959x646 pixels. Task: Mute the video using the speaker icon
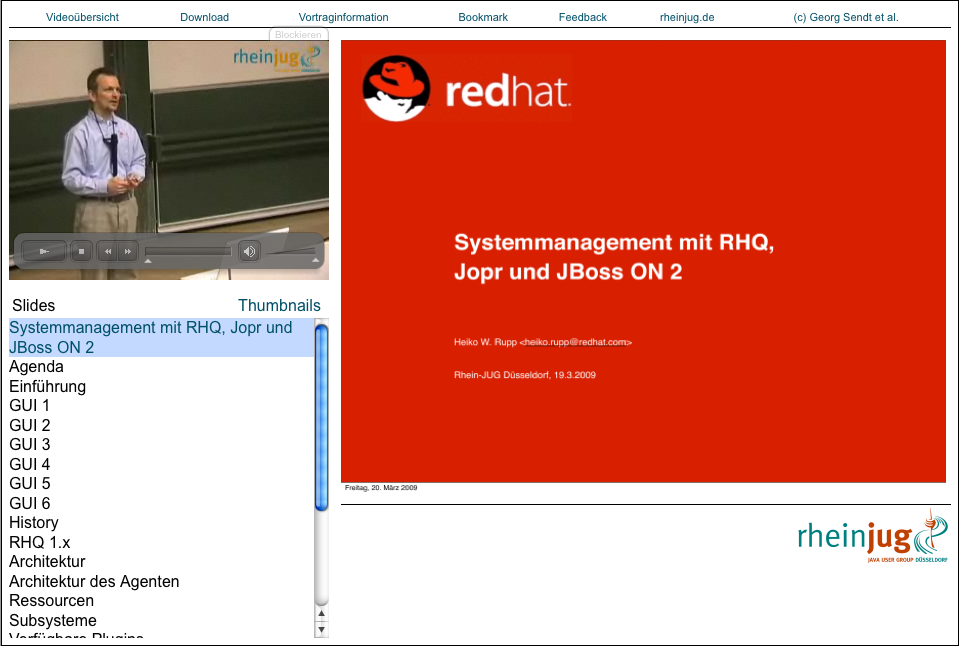coord(249,251)
